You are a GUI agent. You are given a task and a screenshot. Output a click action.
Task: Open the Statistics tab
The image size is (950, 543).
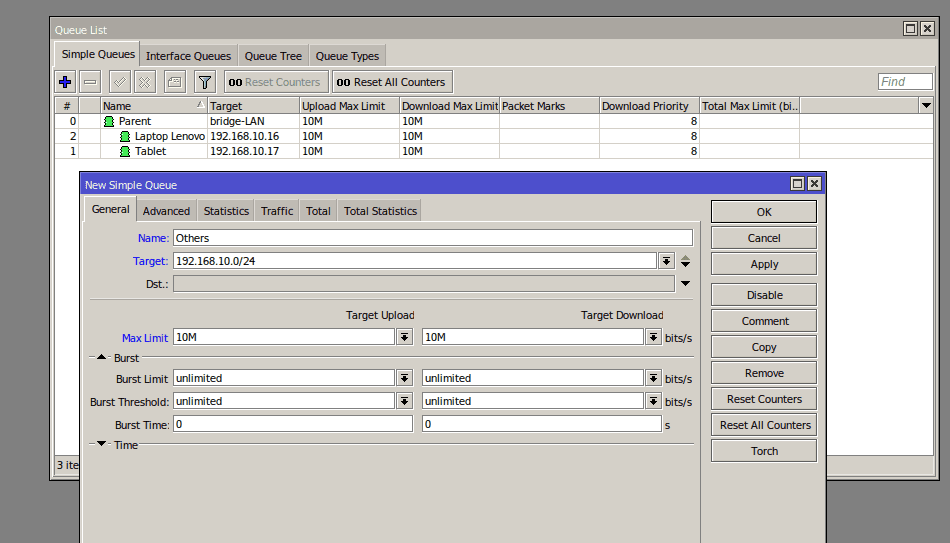(x=226, y=211)
